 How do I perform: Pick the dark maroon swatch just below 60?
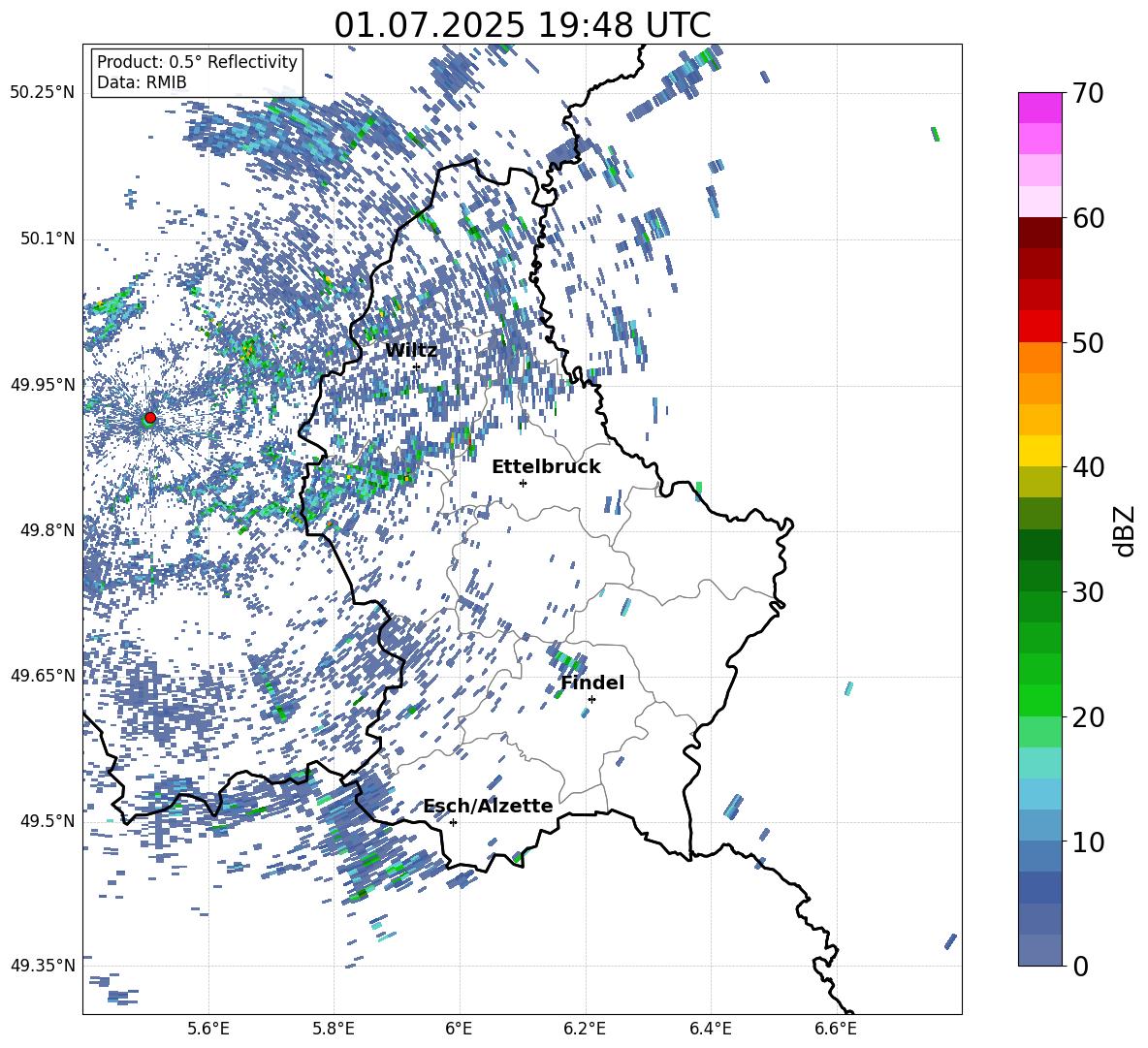coord(1039,233)
